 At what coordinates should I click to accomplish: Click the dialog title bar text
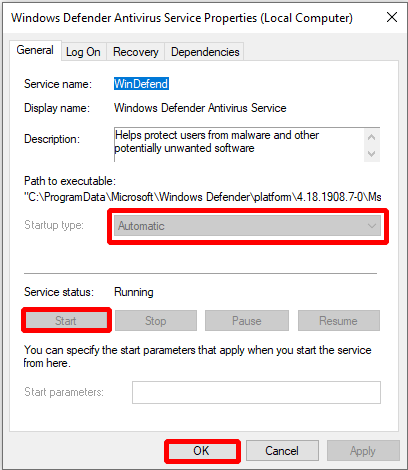[x=182, y=18]
